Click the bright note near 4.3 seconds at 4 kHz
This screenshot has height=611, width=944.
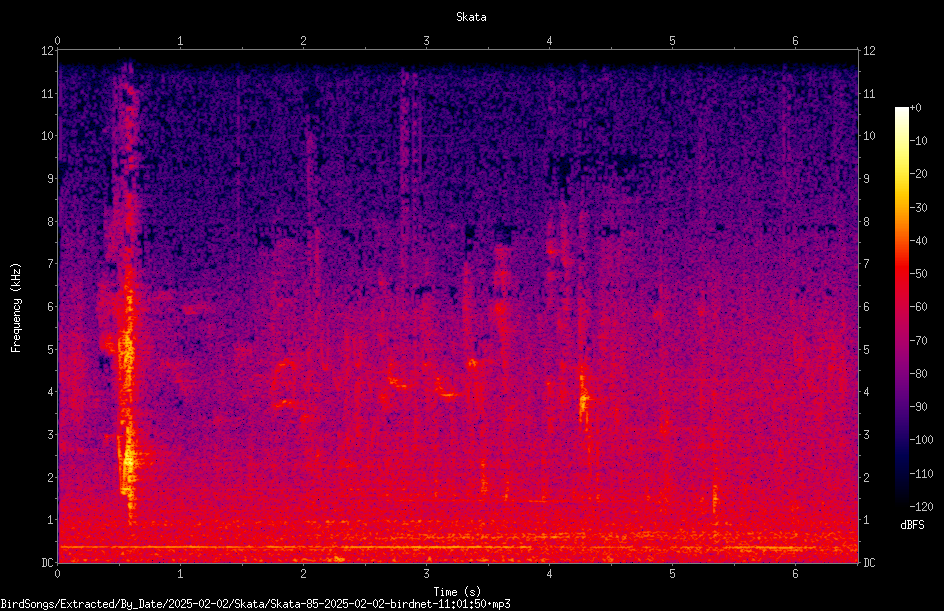pyautogui.click(x=583, y=397)
